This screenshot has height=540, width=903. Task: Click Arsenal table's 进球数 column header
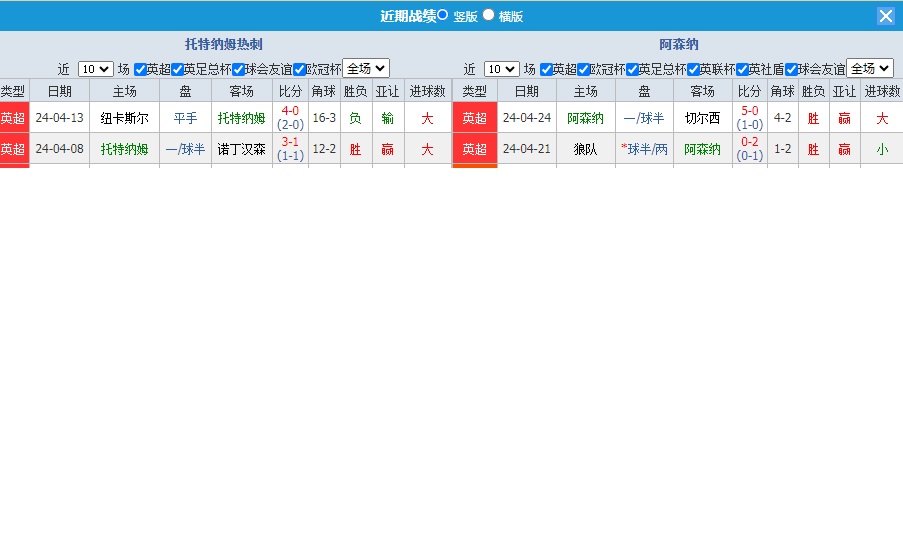point(882,91)
